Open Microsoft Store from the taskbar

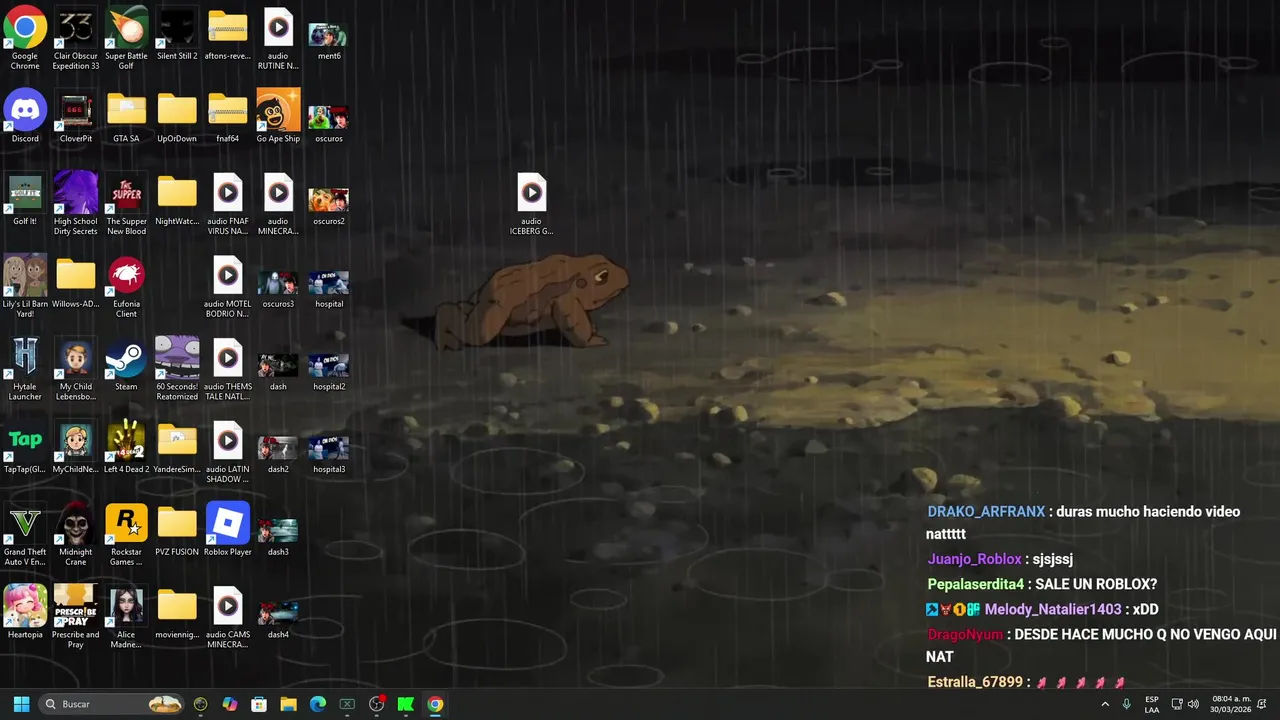coord(259,704)
